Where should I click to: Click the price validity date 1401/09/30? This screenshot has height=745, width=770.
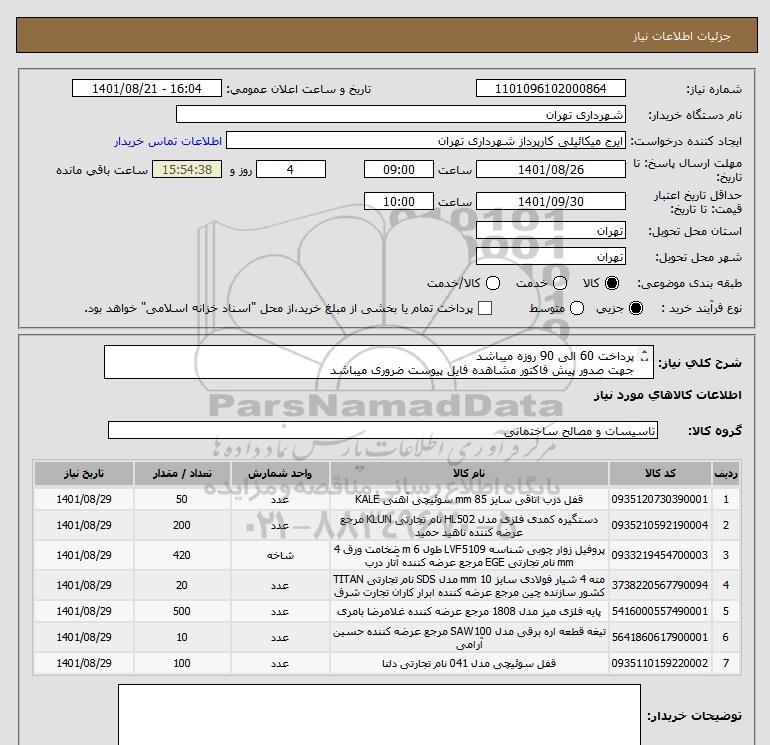coord(550,201)
